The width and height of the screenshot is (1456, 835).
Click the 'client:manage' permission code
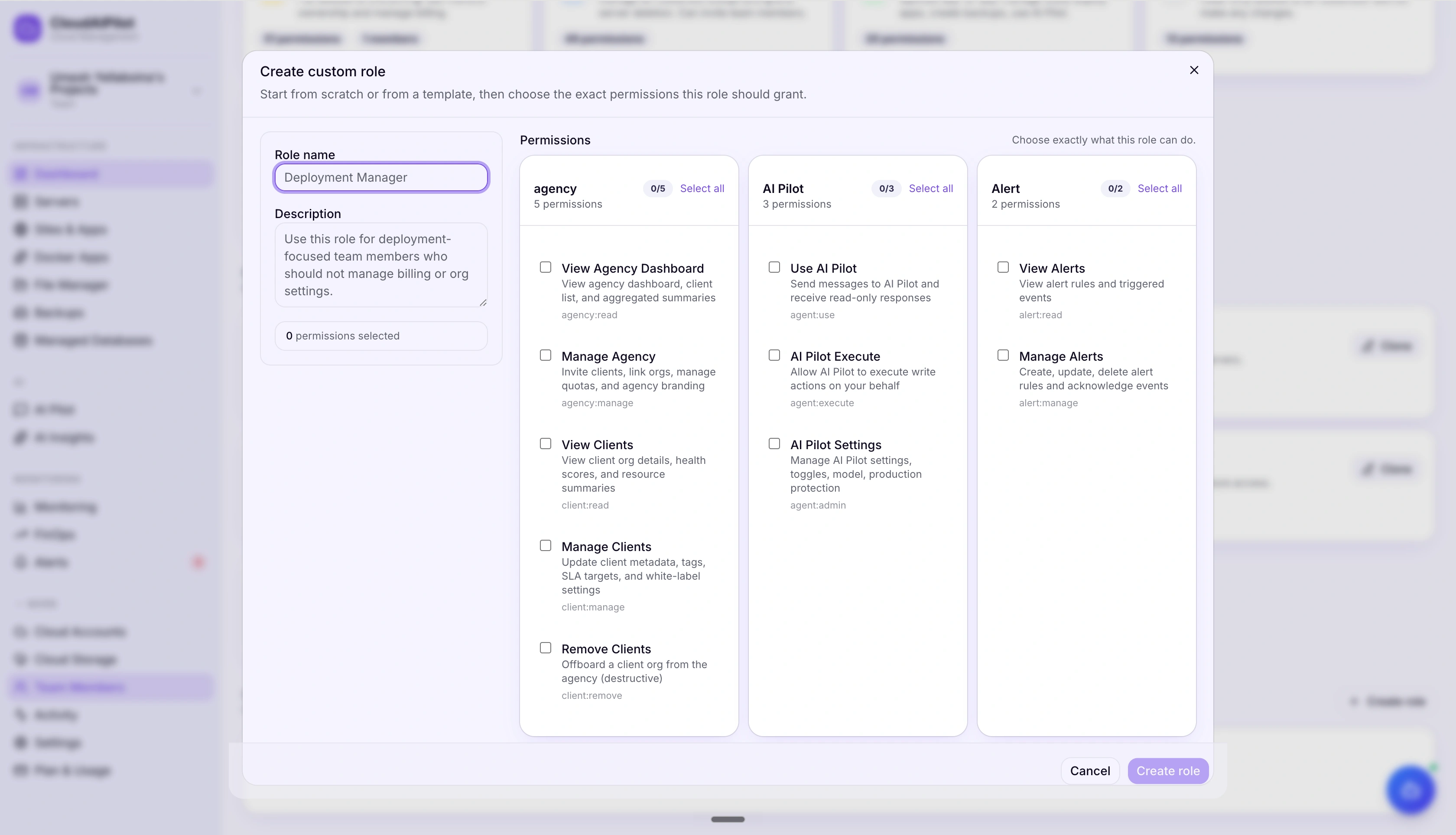click(593, 607)
